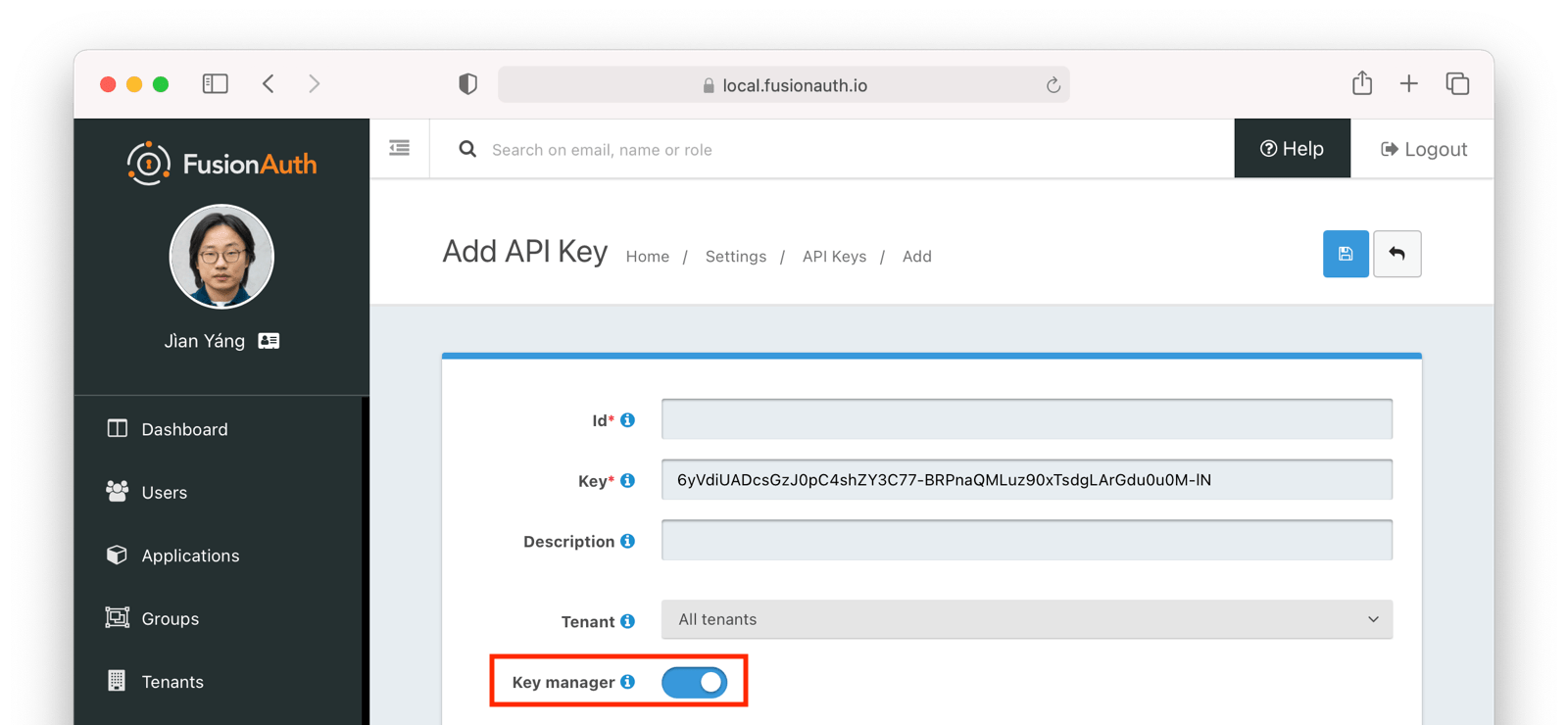Click the info icon next to Tenant
The height and width of the screenshot is (725, 1568).
click(628, 621)
